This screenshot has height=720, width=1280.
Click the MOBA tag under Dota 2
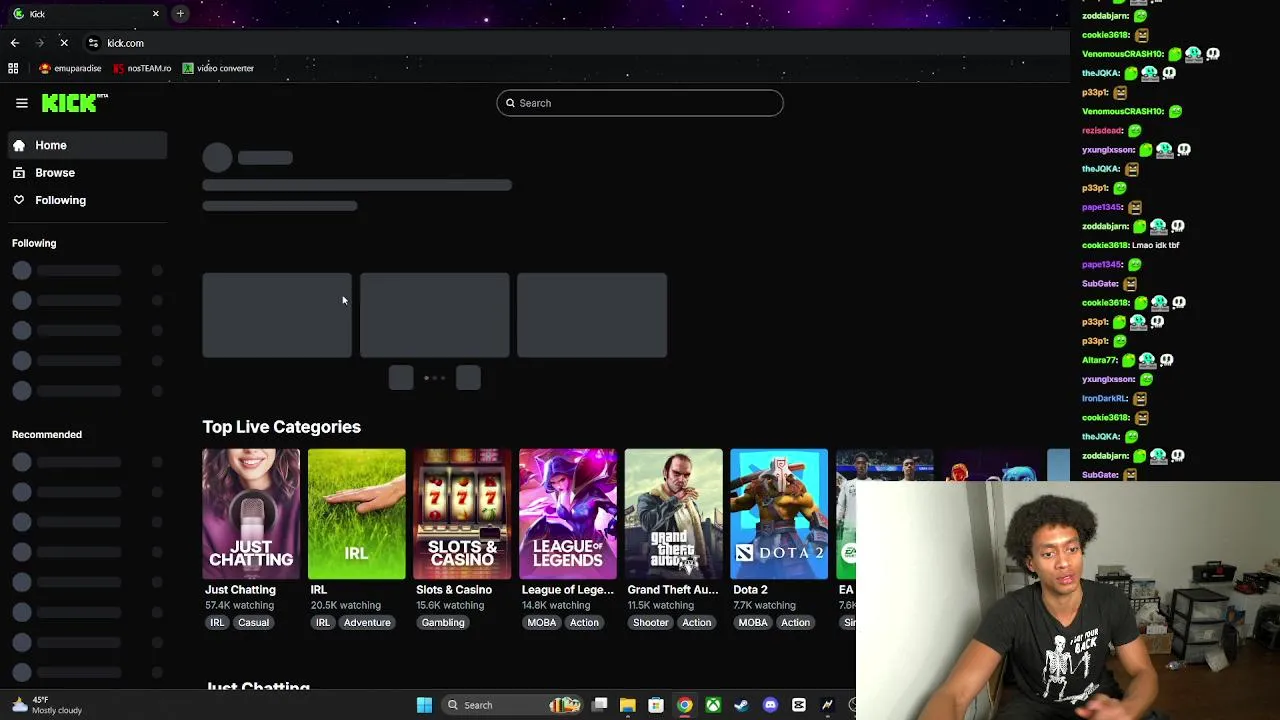point(753,623)
